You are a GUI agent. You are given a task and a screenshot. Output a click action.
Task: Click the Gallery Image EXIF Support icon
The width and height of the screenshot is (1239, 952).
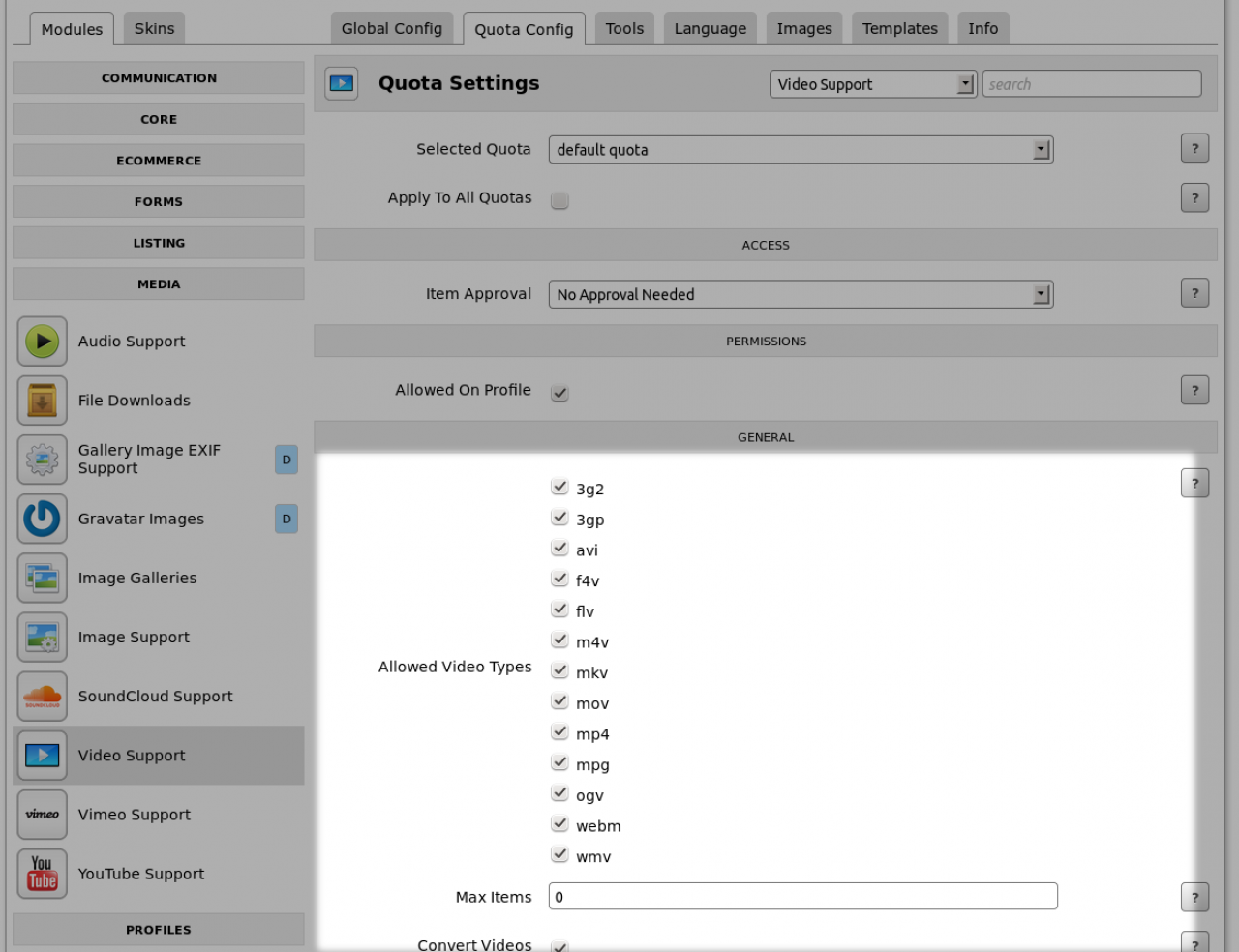42,460
